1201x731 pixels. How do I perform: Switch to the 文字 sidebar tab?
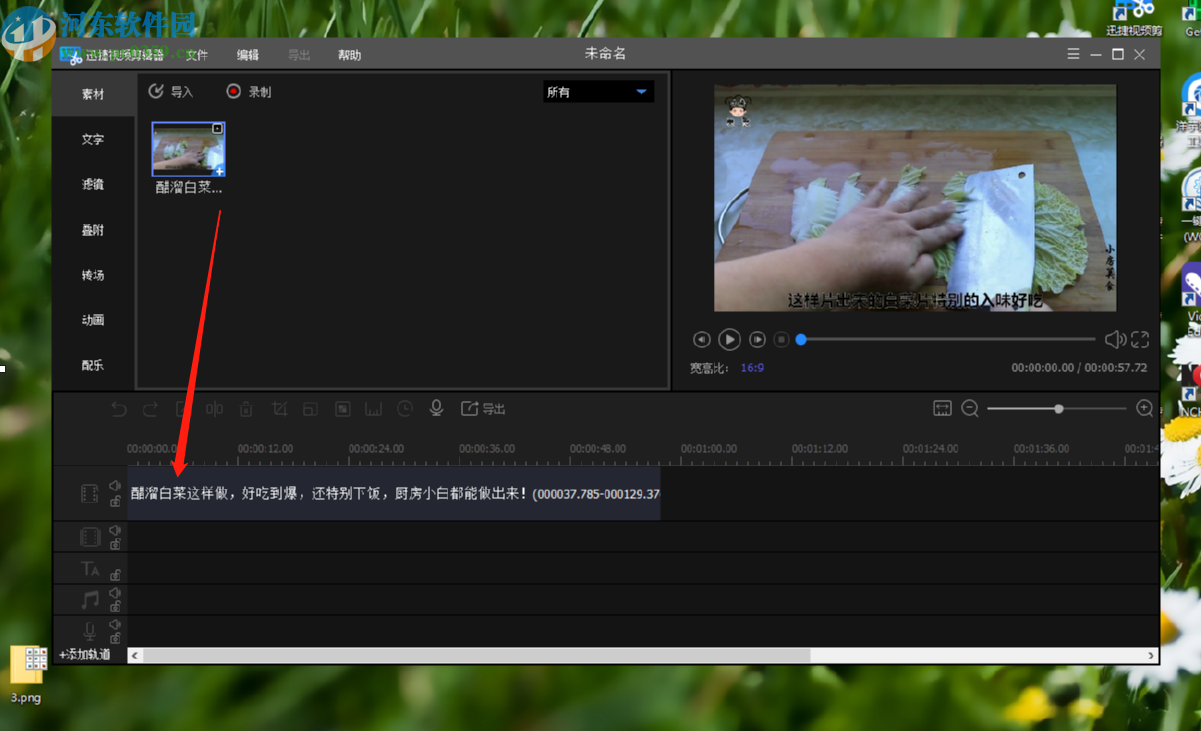[x=93, y=140]
